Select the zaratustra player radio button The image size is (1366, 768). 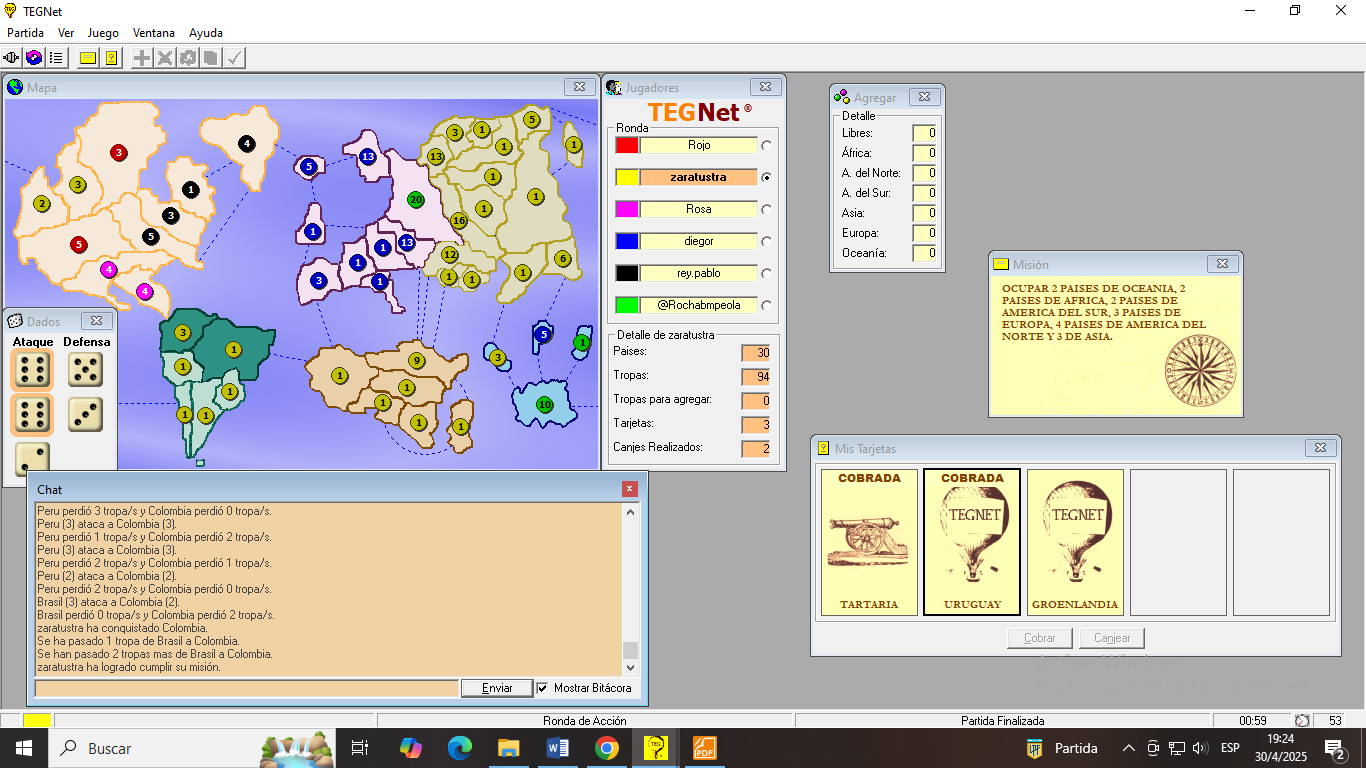(767, 177)
